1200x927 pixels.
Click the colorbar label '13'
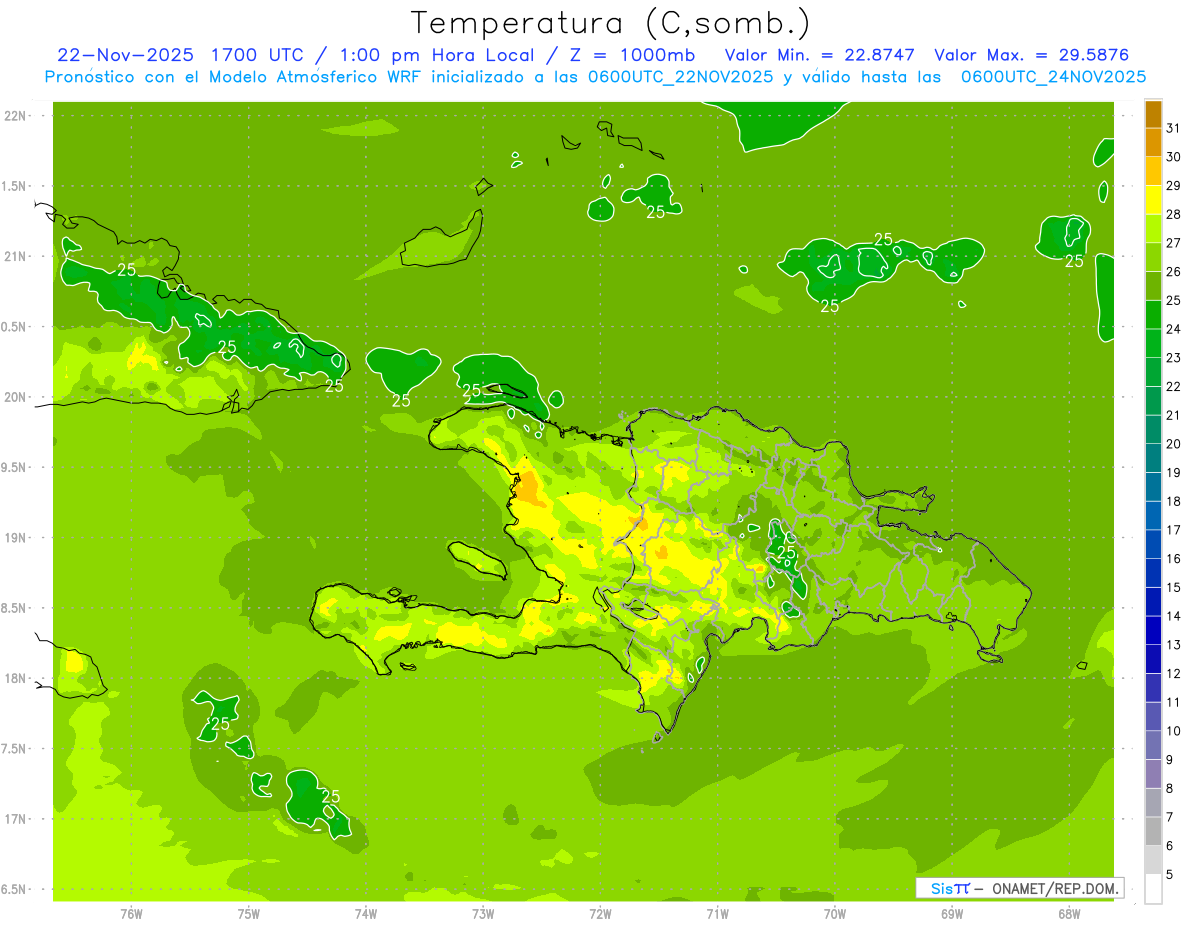tap(1174, 645)
